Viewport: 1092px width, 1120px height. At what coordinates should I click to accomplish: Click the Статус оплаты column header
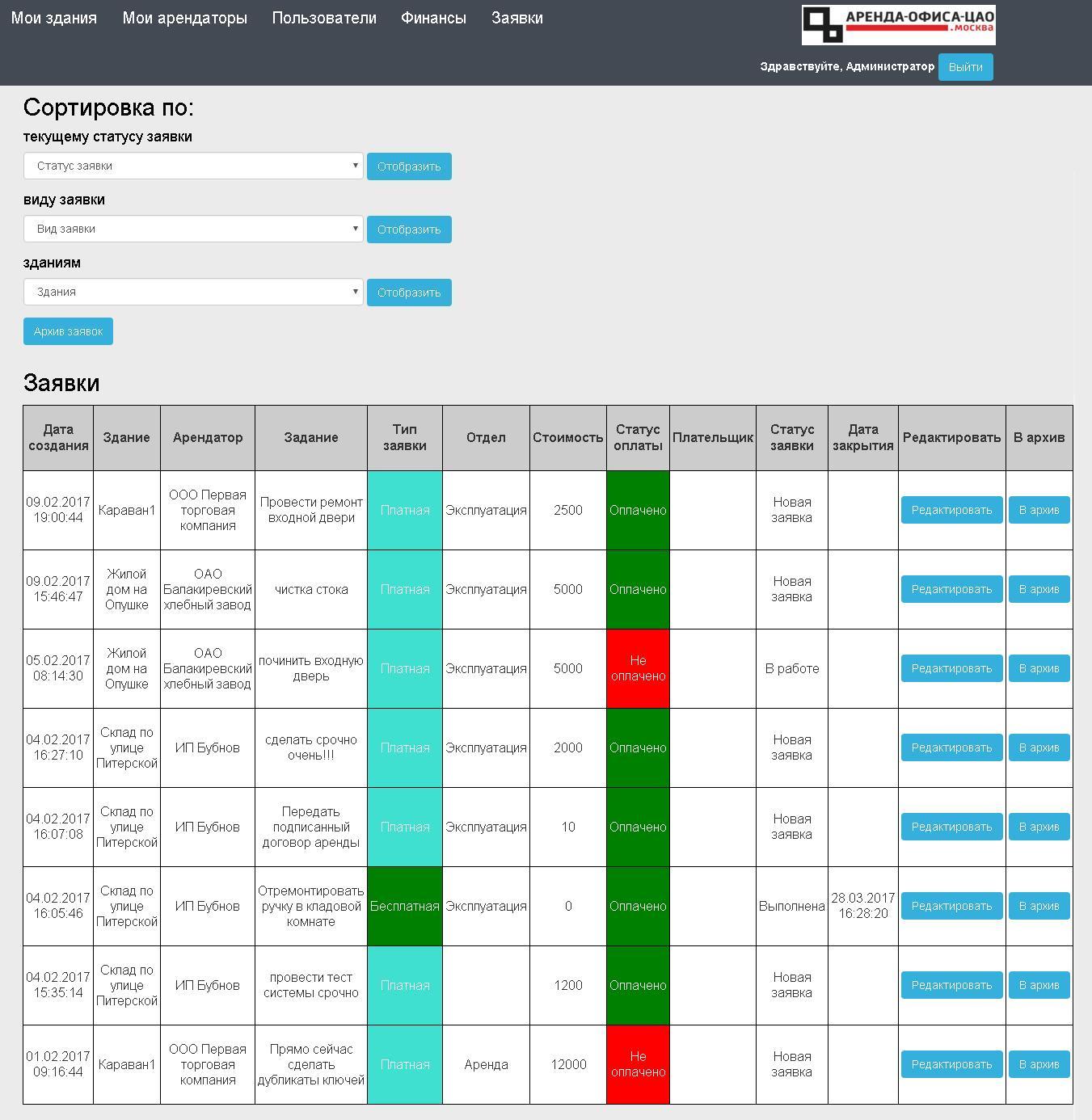[x=638, y=437]
